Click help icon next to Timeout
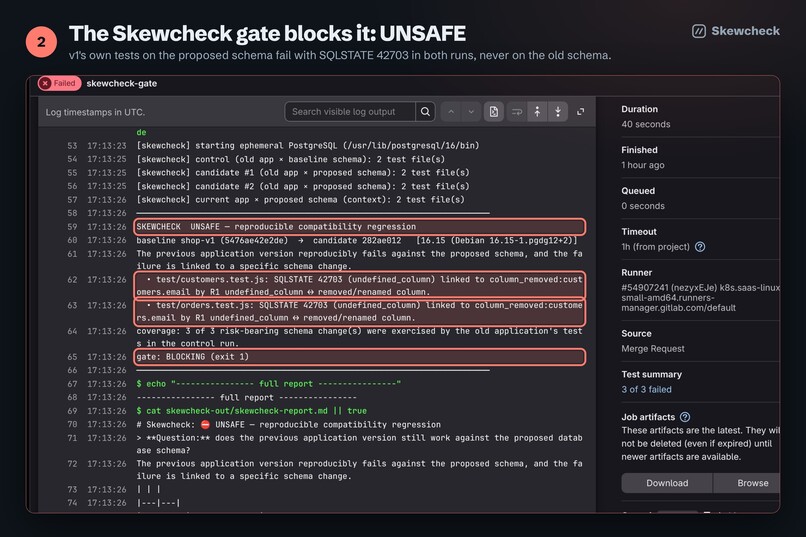The height and width of the screenshot is (537, 806). coord(700,247)
